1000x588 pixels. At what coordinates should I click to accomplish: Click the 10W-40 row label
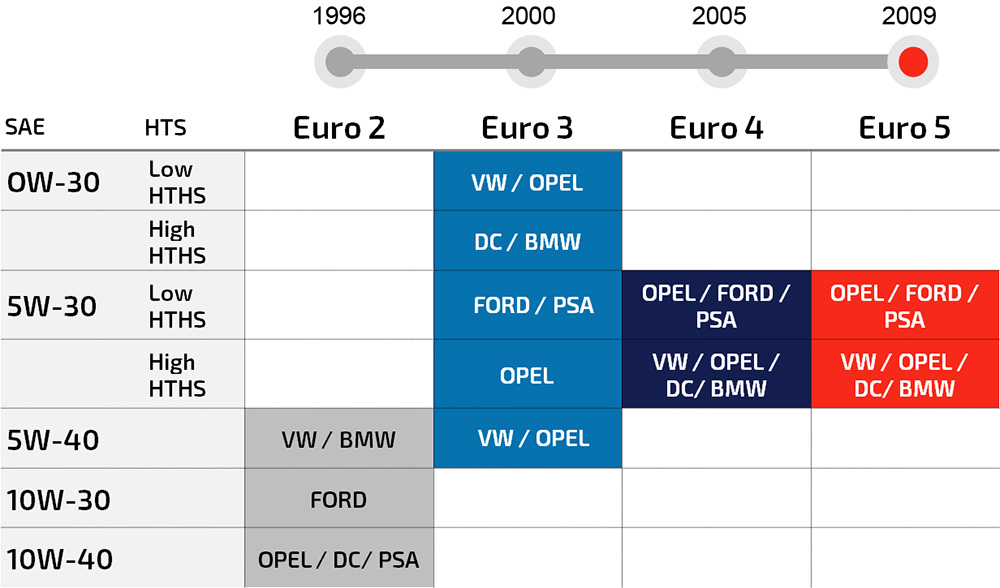click(60, 559)
